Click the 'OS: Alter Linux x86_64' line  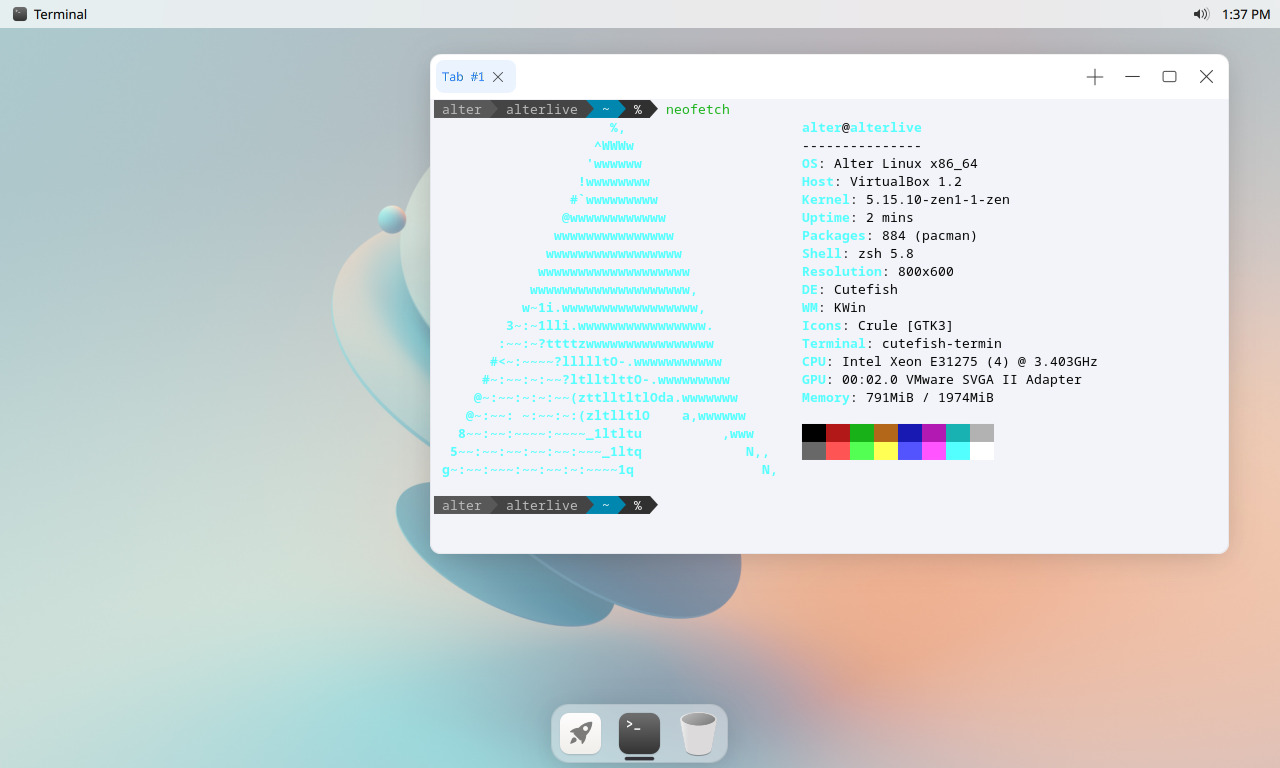pyautogui.click(x=890, y=163)
